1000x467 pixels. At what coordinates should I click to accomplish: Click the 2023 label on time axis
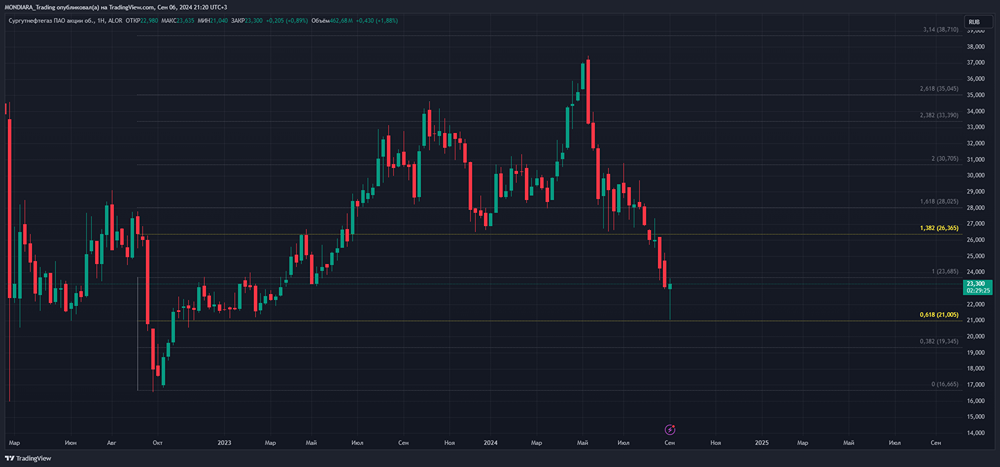[224, 442]
